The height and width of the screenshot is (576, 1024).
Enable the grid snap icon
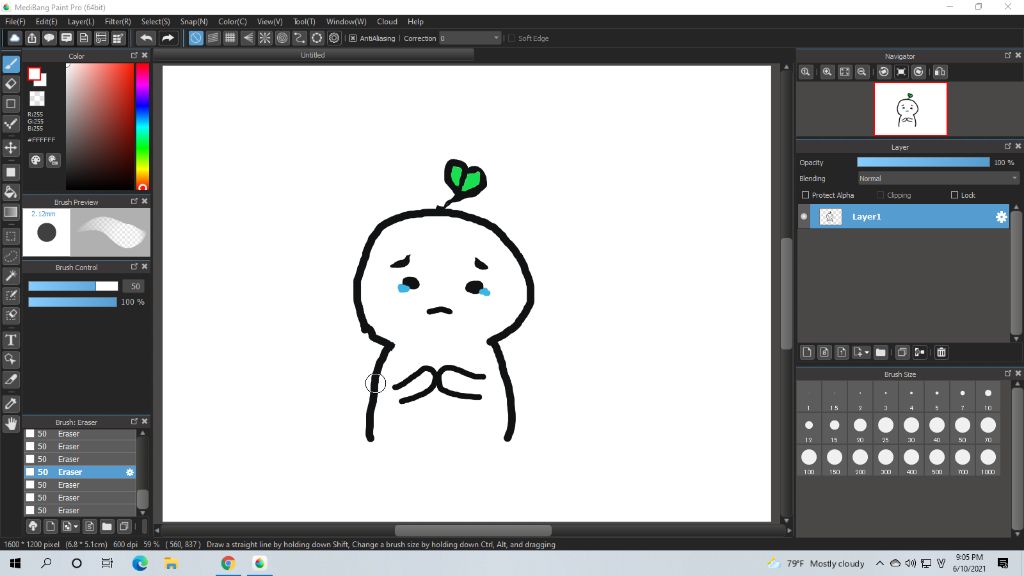[230, 38]
